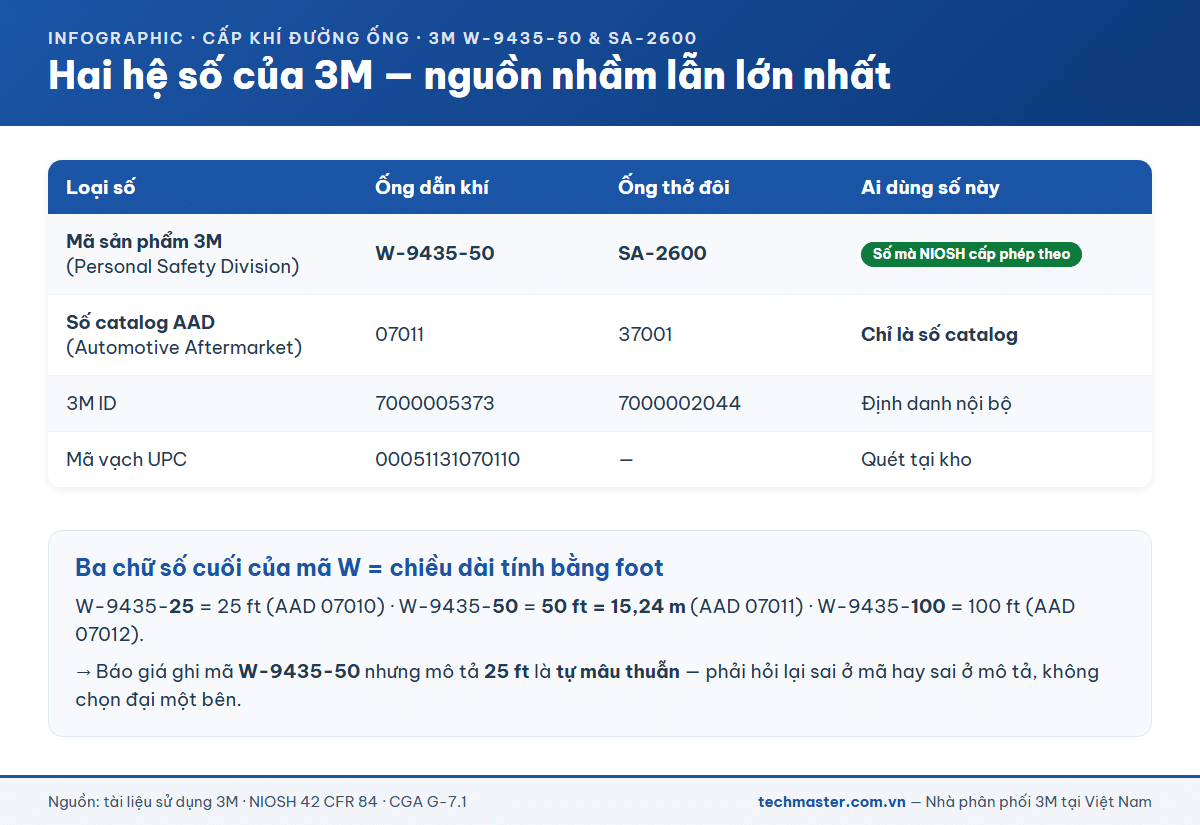Click the bold 'tự mâu thuẫn' phrase
The image size is (1200, 825).
[618, 671]
